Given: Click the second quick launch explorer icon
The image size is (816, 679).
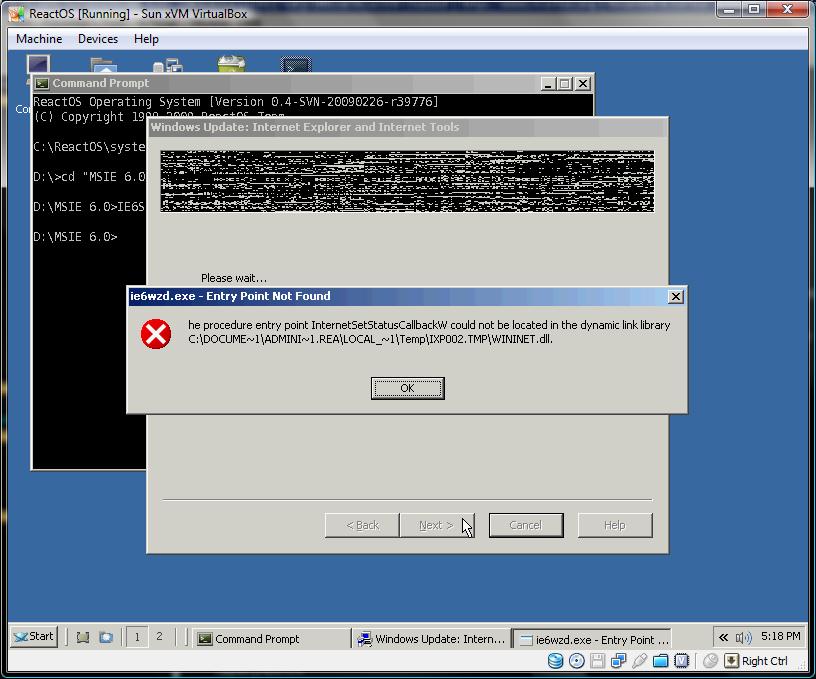Looking at the screenshot, I should (106, 637).
